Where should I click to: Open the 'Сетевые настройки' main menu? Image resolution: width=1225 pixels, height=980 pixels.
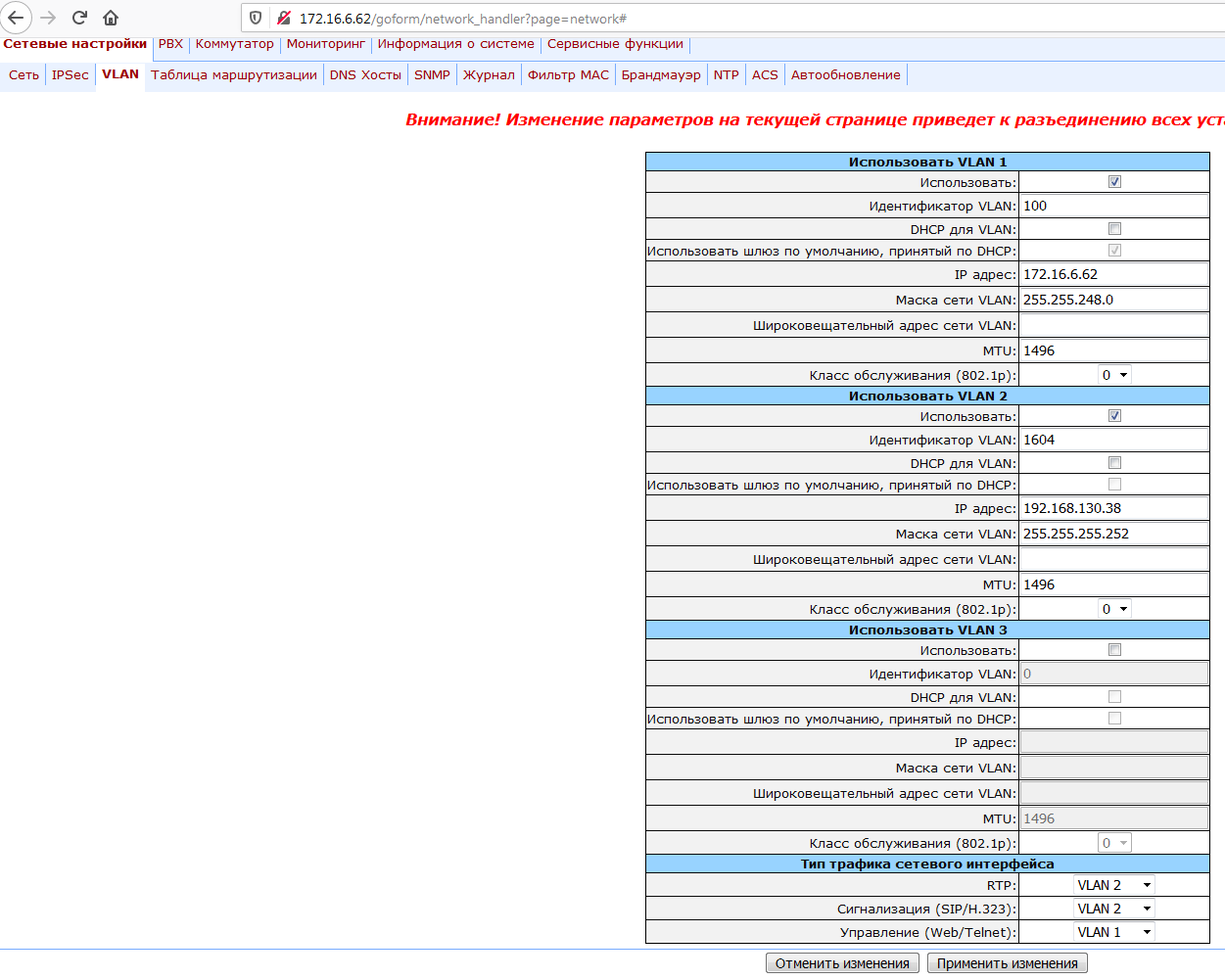tap(75, 44)
